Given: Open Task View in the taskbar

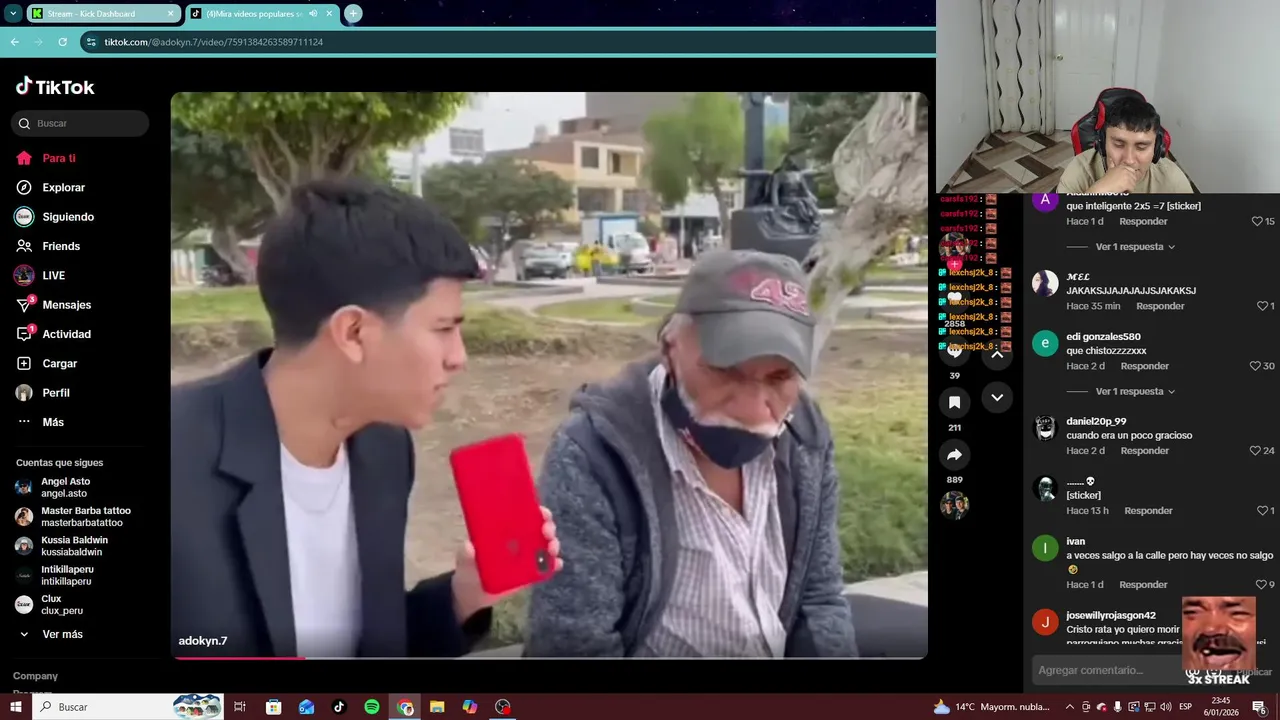Looking at the screenshot, I should (240, 707).
